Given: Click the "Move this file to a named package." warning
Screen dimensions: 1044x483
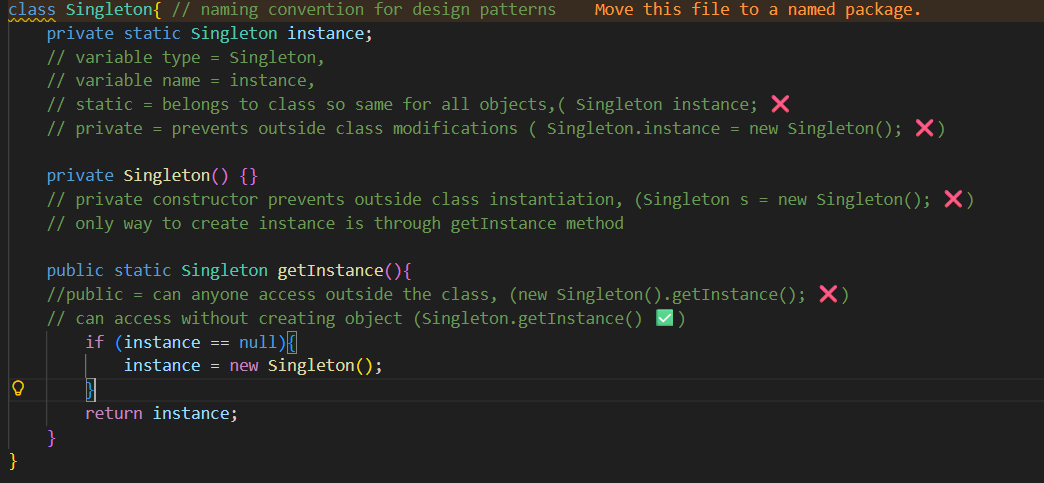Looking at the screenshot, I should point(758,10).
